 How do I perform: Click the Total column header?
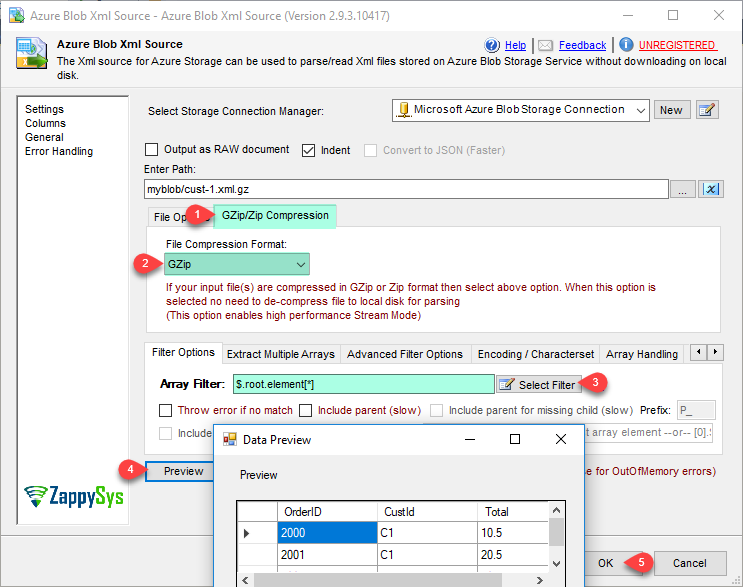point(513,512)
